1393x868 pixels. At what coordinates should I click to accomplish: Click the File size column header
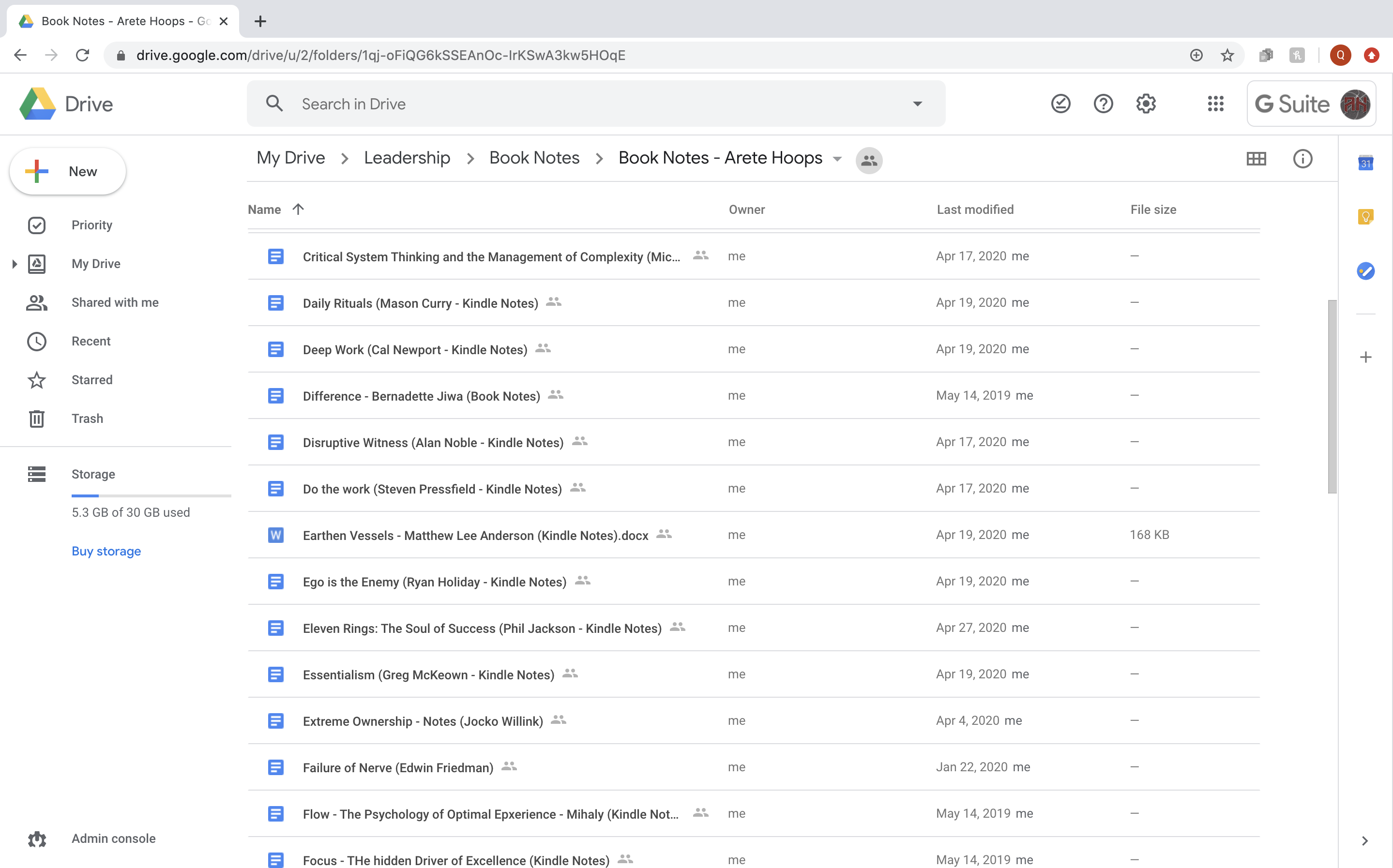[1153, 210]
